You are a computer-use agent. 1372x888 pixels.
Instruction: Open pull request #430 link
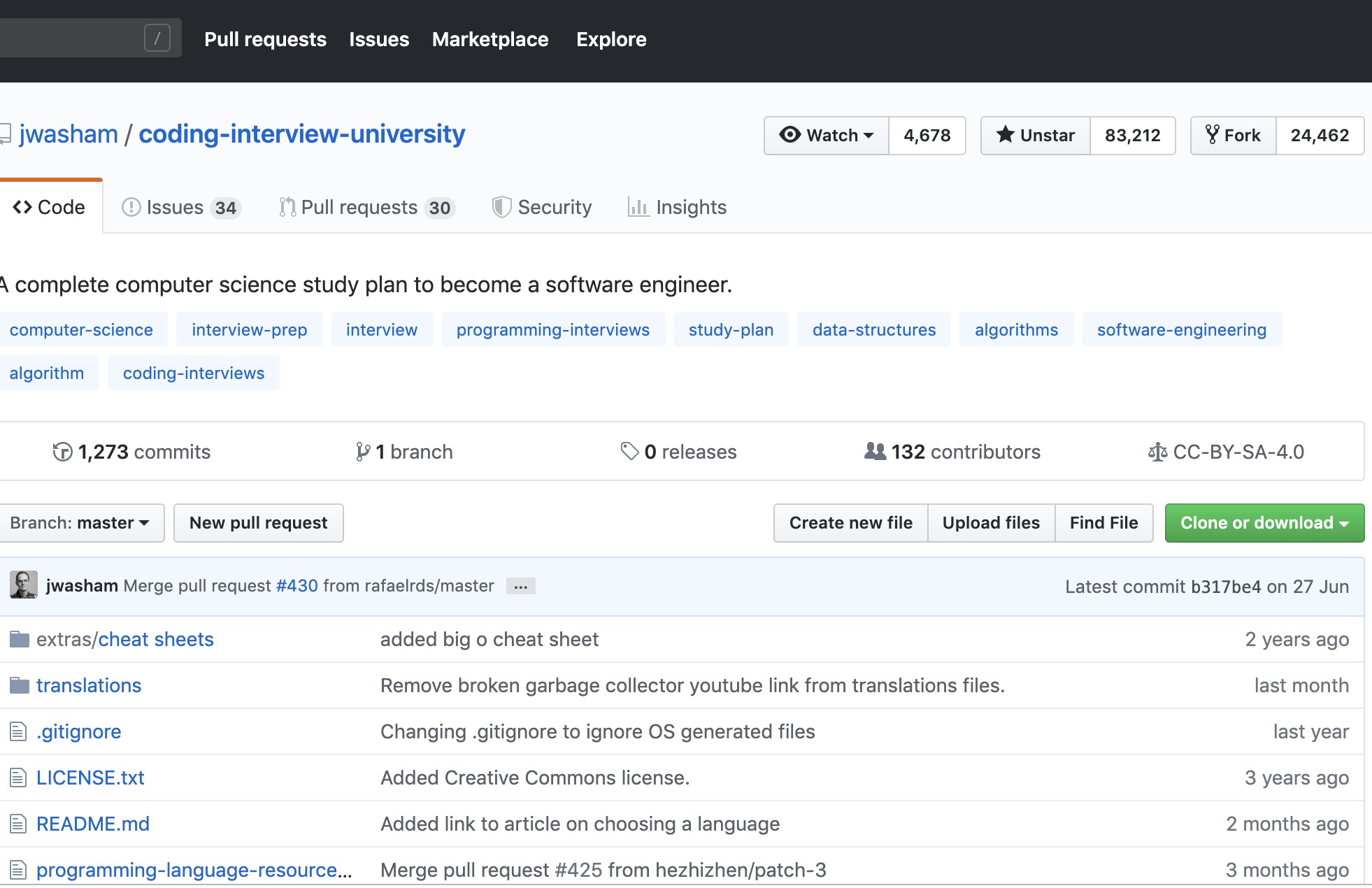(297, 585)
